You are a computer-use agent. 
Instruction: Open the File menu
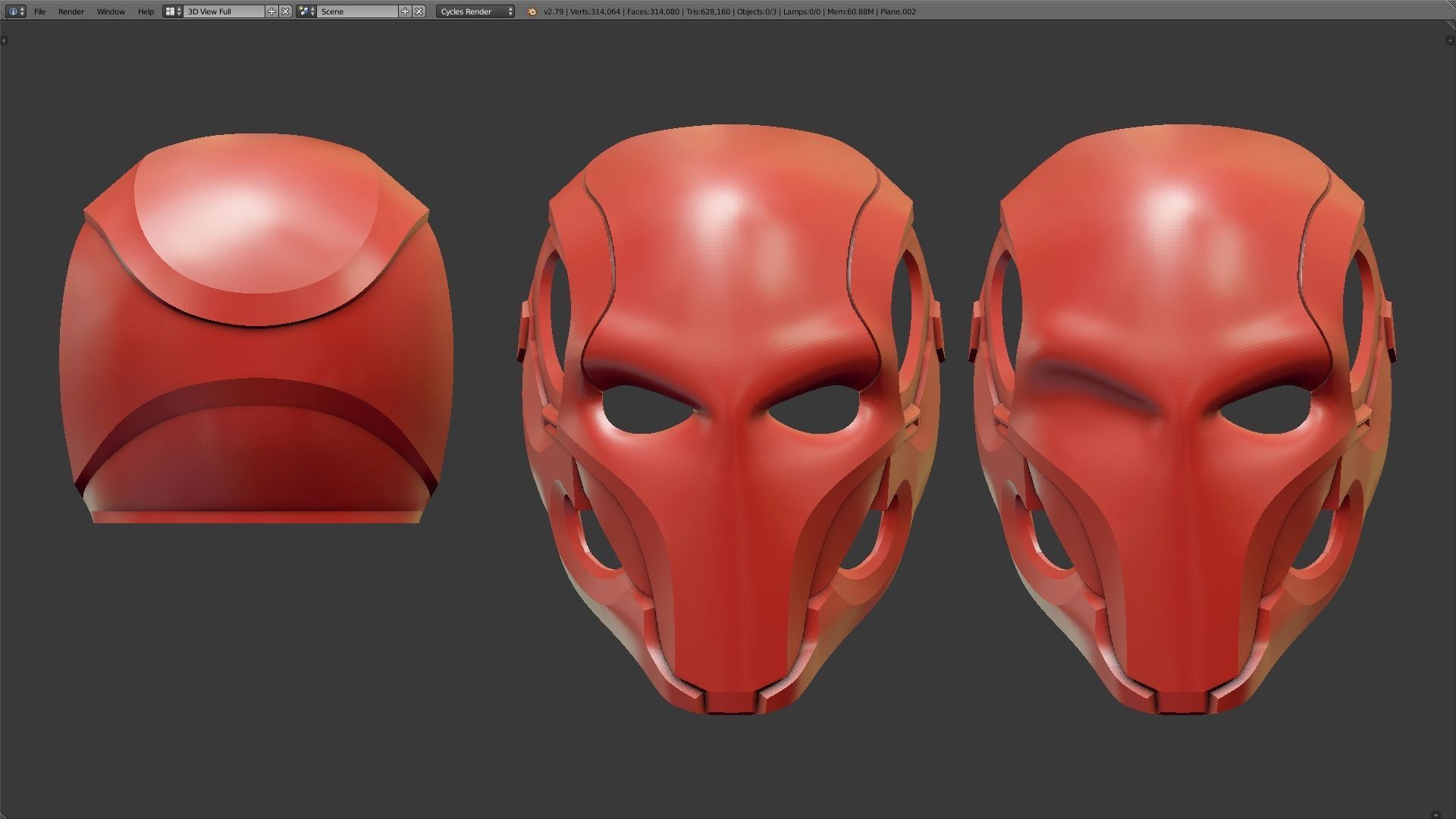(x=39, y=11)
